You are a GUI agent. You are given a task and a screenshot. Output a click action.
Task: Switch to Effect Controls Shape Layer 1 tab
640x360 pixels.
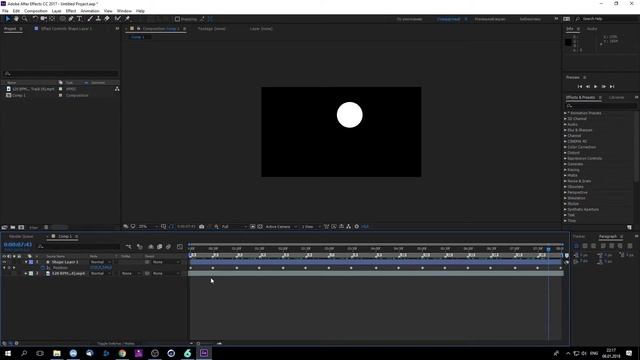tap(66, 29)
